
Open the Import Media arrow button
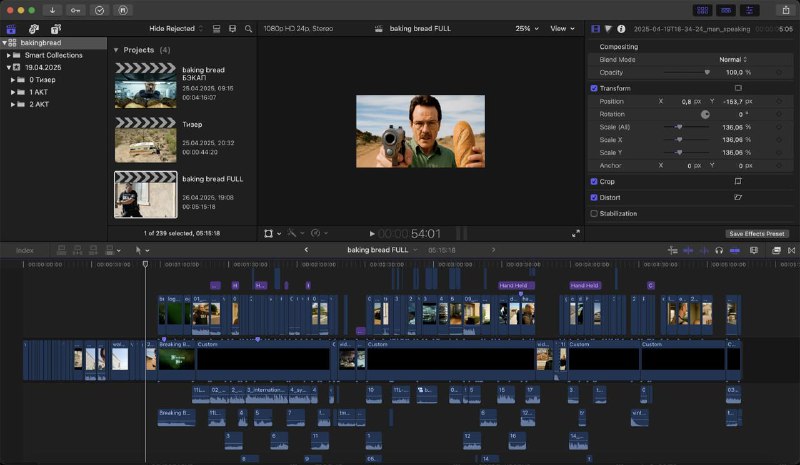[x=52, y=10]
